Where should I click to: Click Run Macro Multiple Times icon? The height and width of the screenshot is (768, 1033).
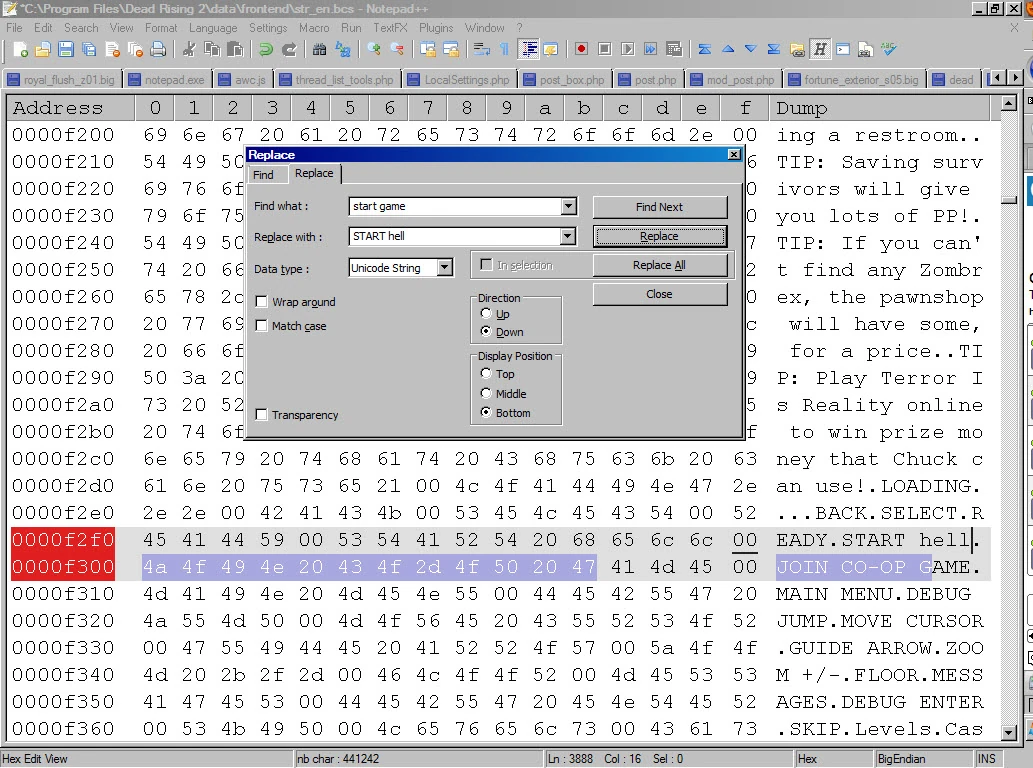point(650,49)
